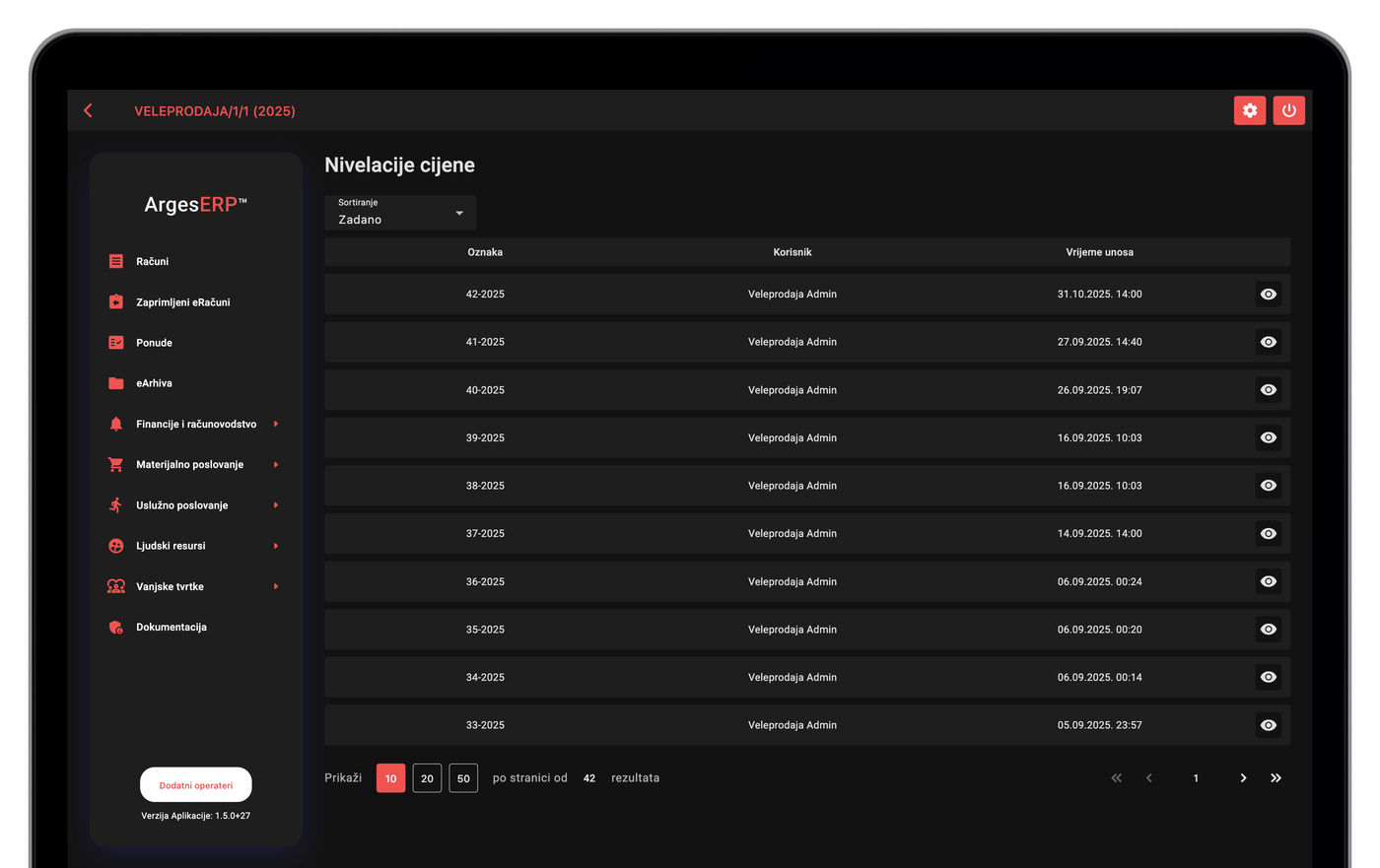
Task: Open the Sortiranje dropdown set to Zadano
Action: [400, 213]
